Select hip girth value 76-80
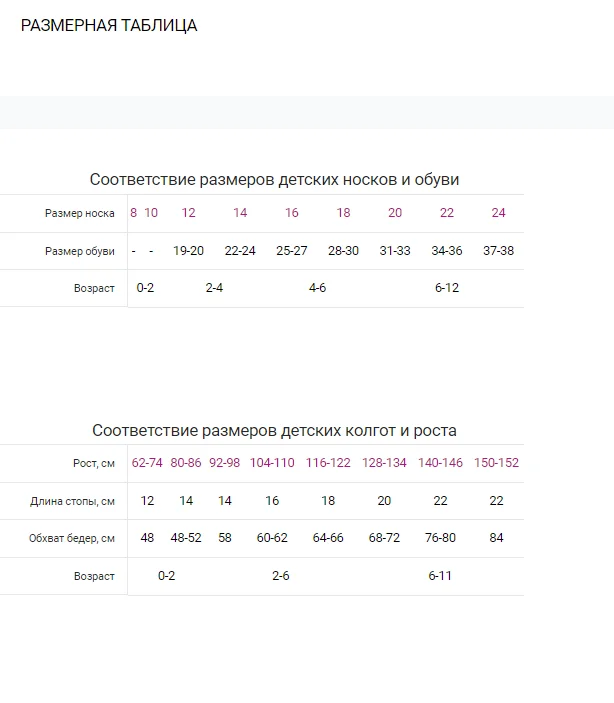The image size is (614, 703). (440, 538)
